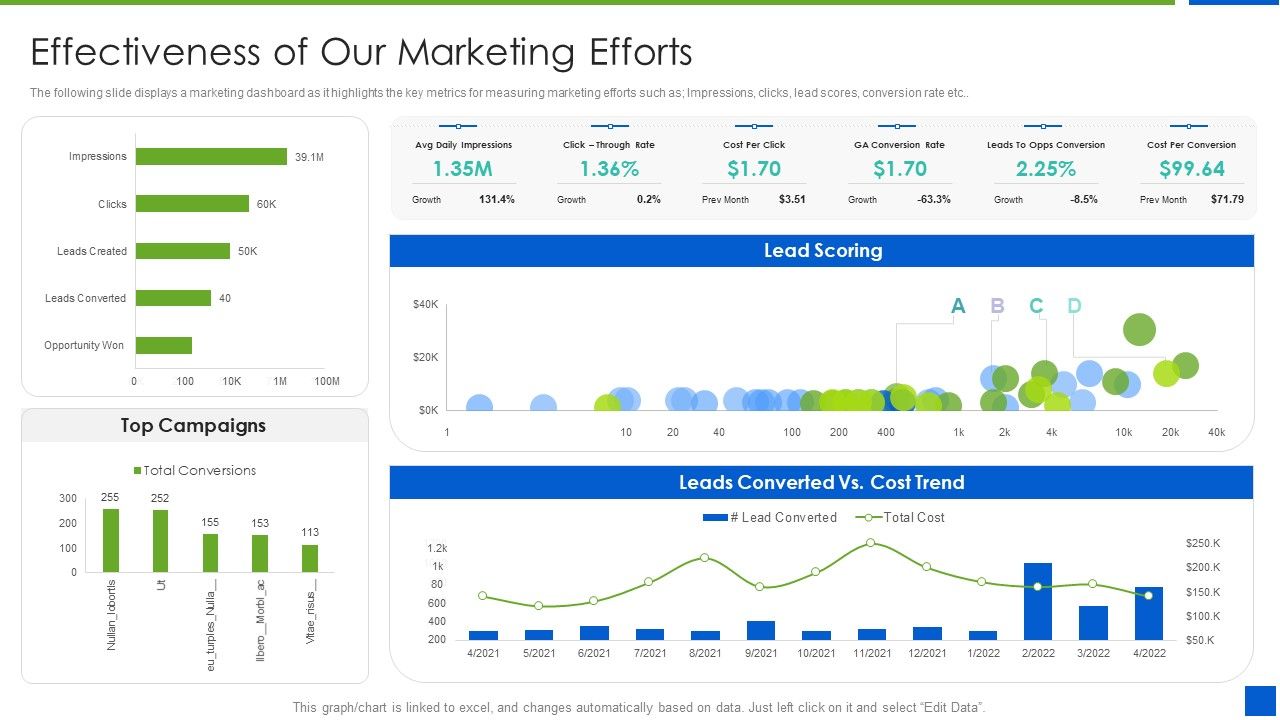Viewport: 1280px width, 720px height.
Task: Select the Impressions 39.1M bar
Action: pyautogui.click(x=211, y=156)
